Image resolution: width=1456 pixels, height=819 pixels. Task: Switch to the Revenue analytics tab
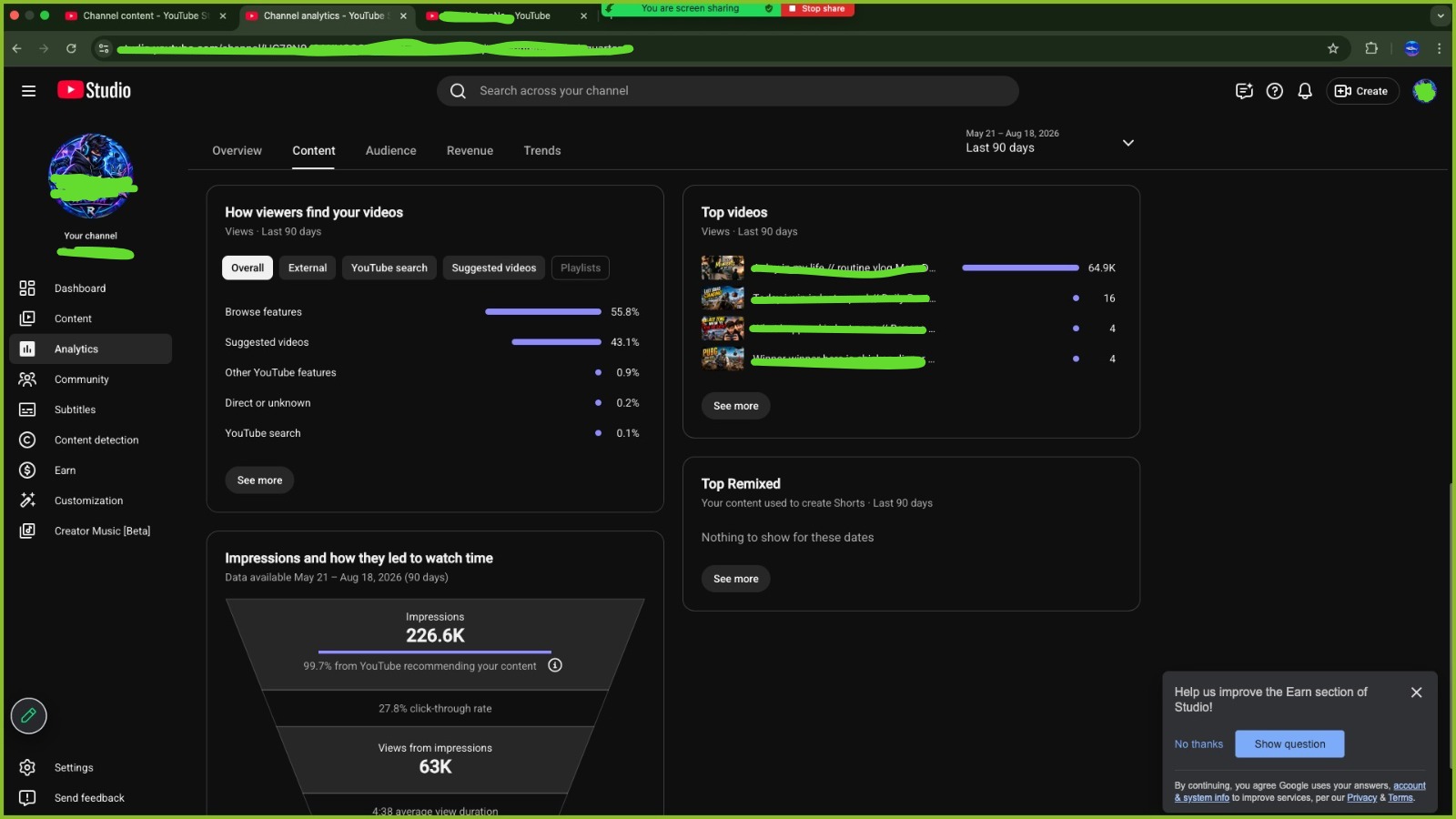pos(470,151)
